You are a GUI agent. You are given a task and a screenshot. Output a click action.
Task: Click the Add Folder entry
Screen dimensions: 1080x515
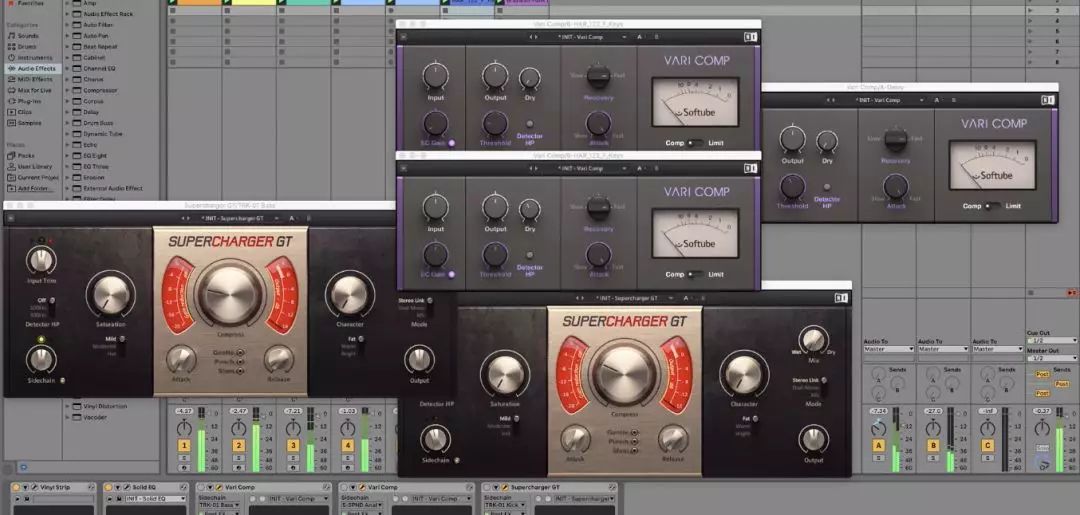pyautogui.click(x=32, y=188)
